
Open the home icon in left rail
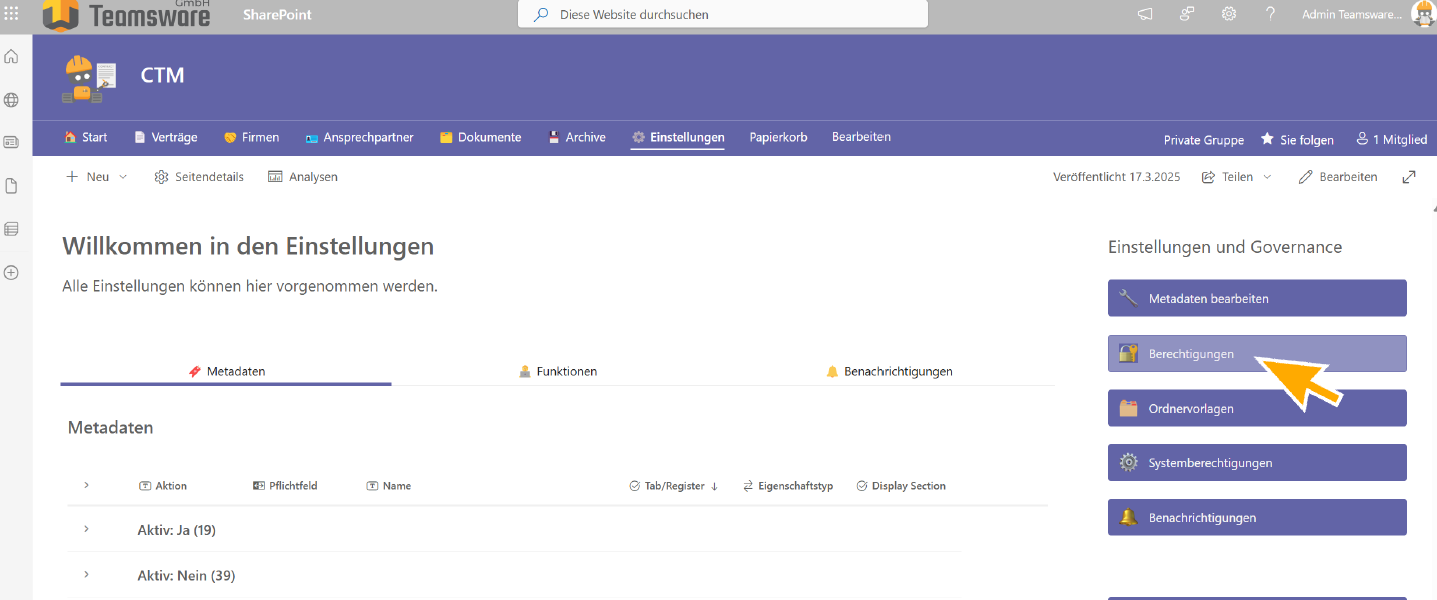tap(12, 57)
